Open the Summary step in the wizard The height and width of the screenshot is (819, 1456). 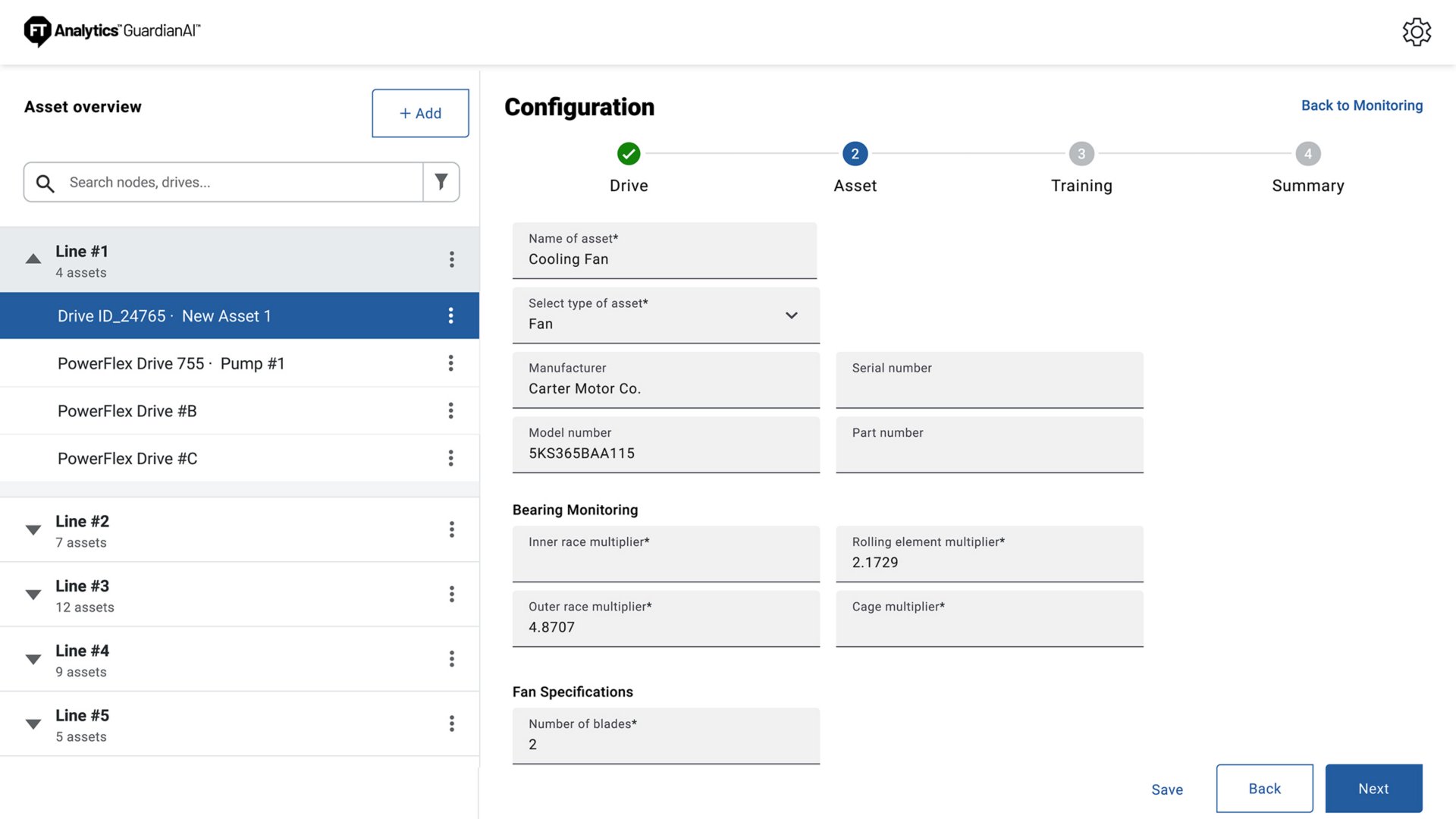pos(1307,153)
